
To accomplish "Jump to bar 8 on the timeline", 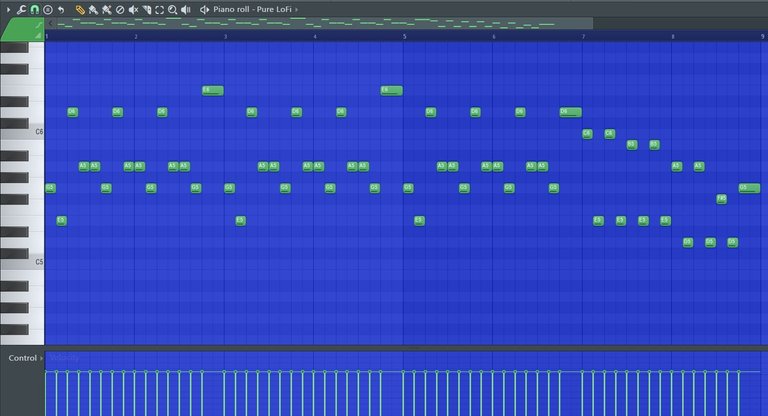I will pos(673,37).
